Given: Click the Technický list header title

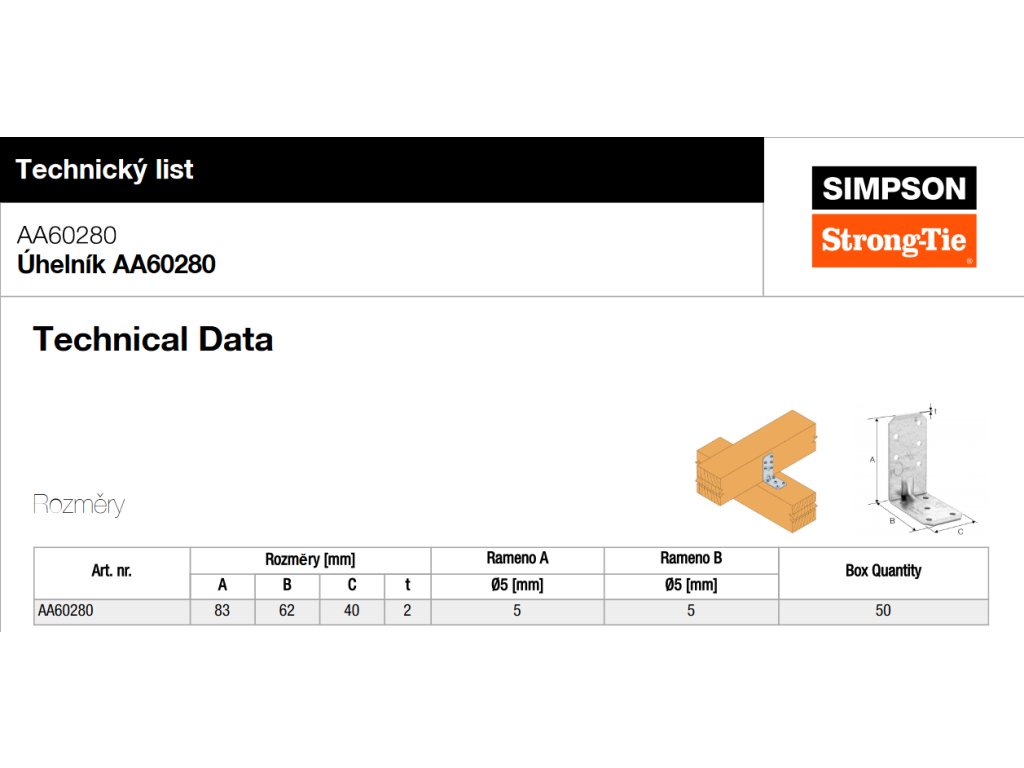Looking at the screenshot, I should (105, 169).
